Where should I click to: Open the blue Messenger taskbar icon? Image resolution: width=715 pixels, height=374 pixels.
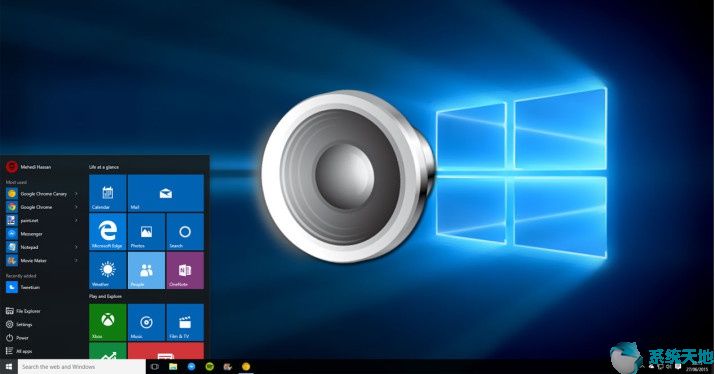pyautogui.click(x=192, y=367)
